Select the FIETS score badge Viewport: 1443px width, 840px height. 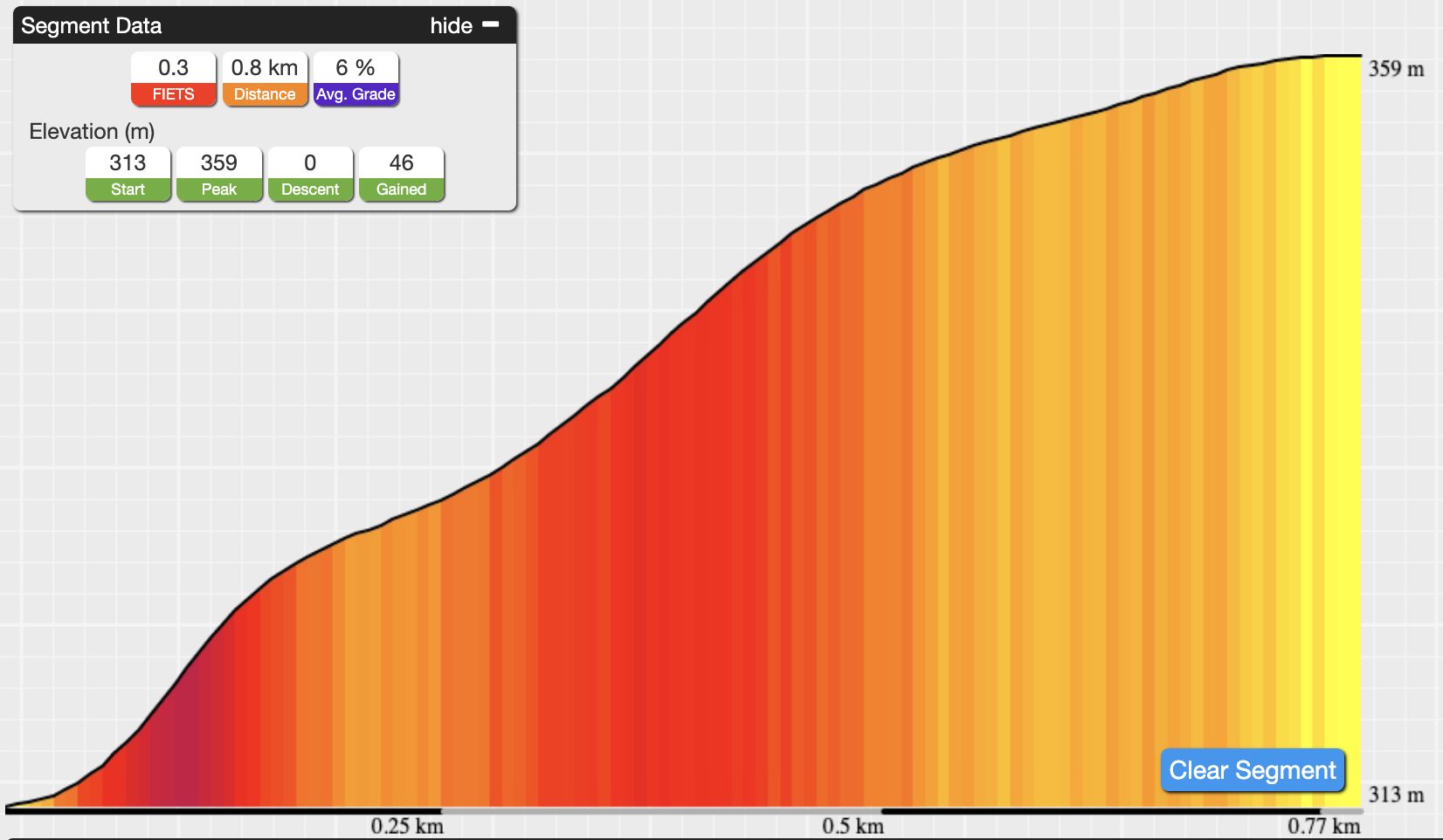coord(174,79)
